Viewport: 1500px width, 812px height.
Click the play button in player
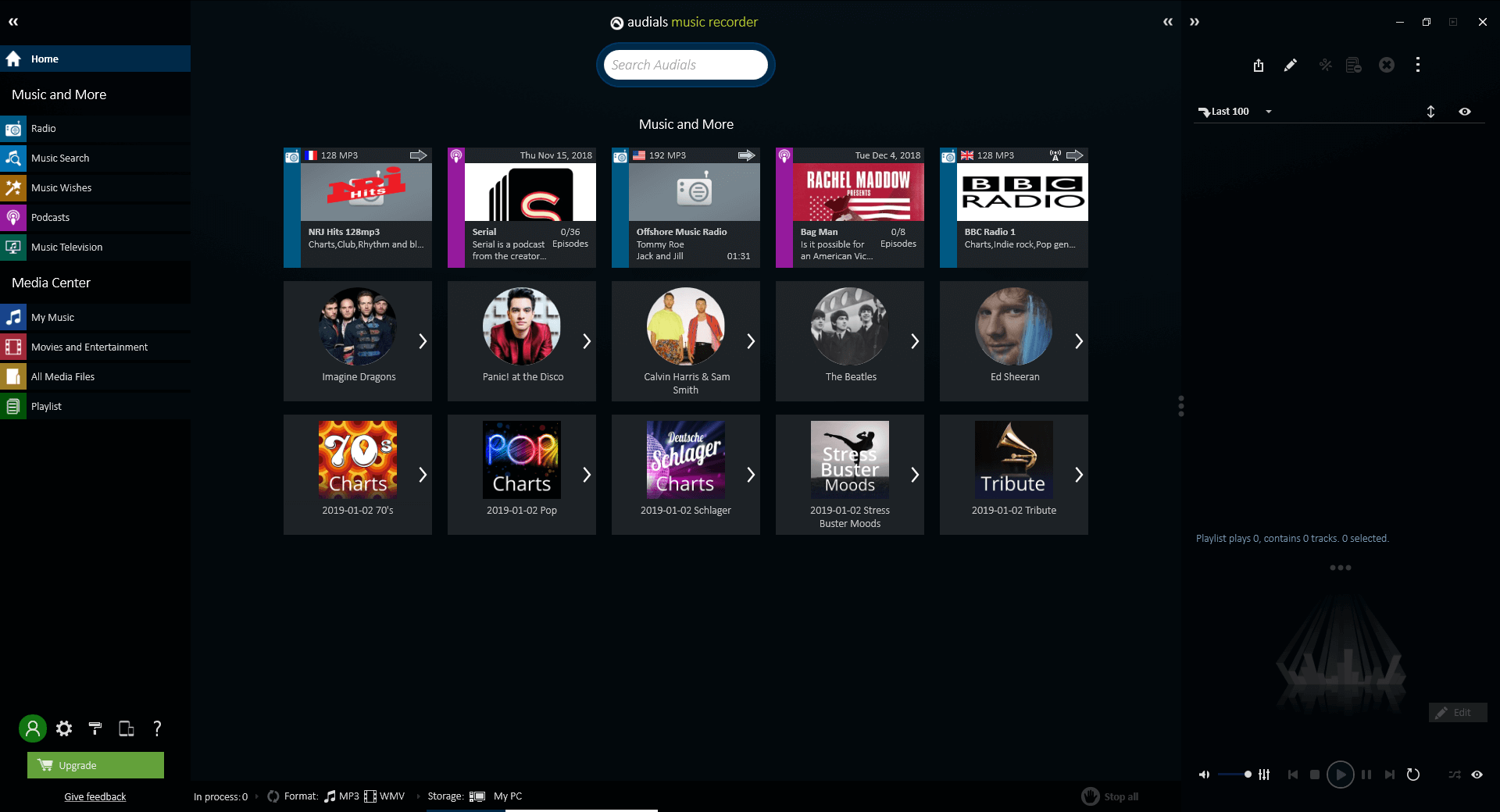1341,775
